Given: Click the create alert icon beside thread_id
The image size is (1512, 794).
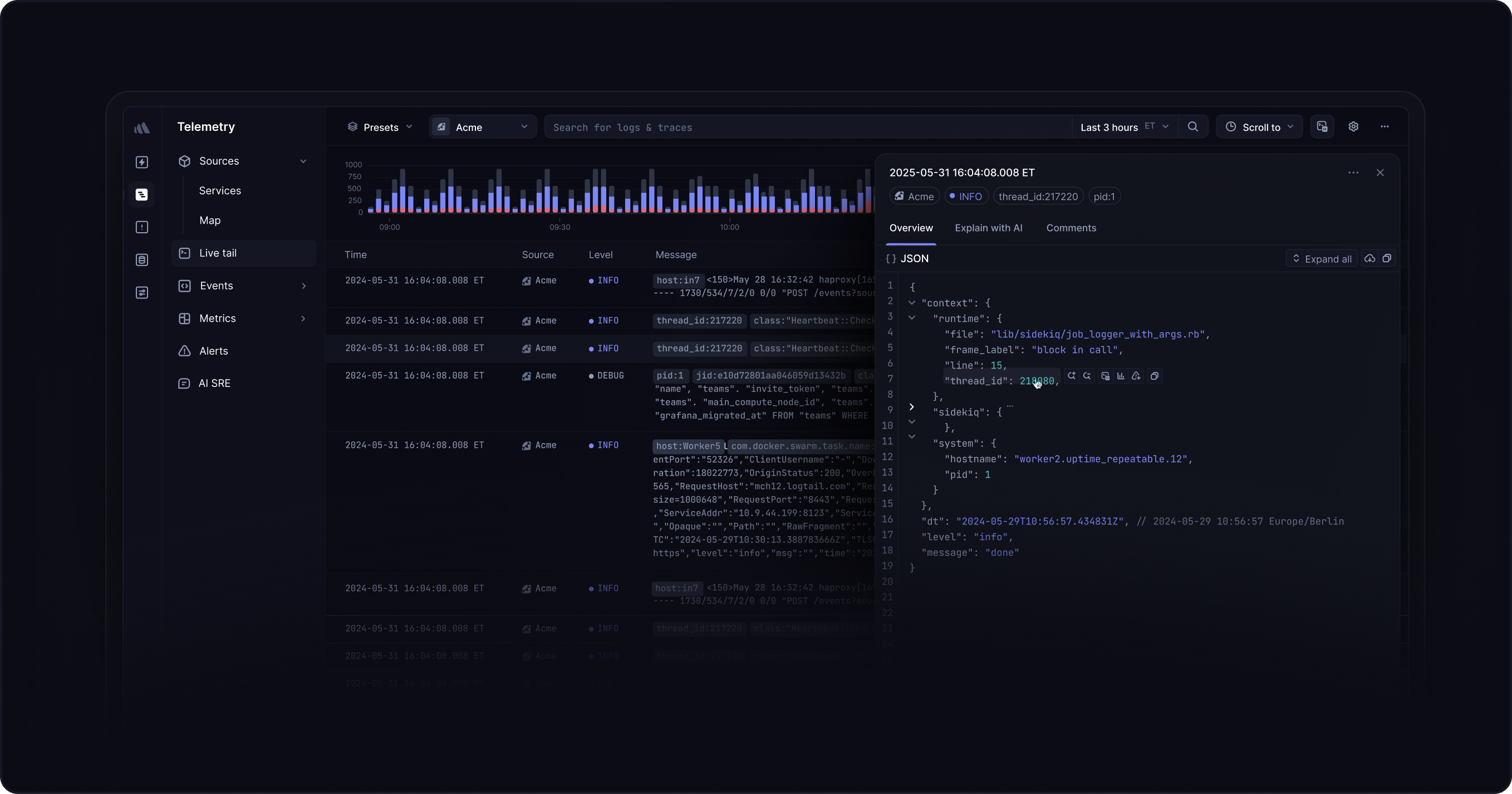Looking at the screenshot, I should 1136,376.
